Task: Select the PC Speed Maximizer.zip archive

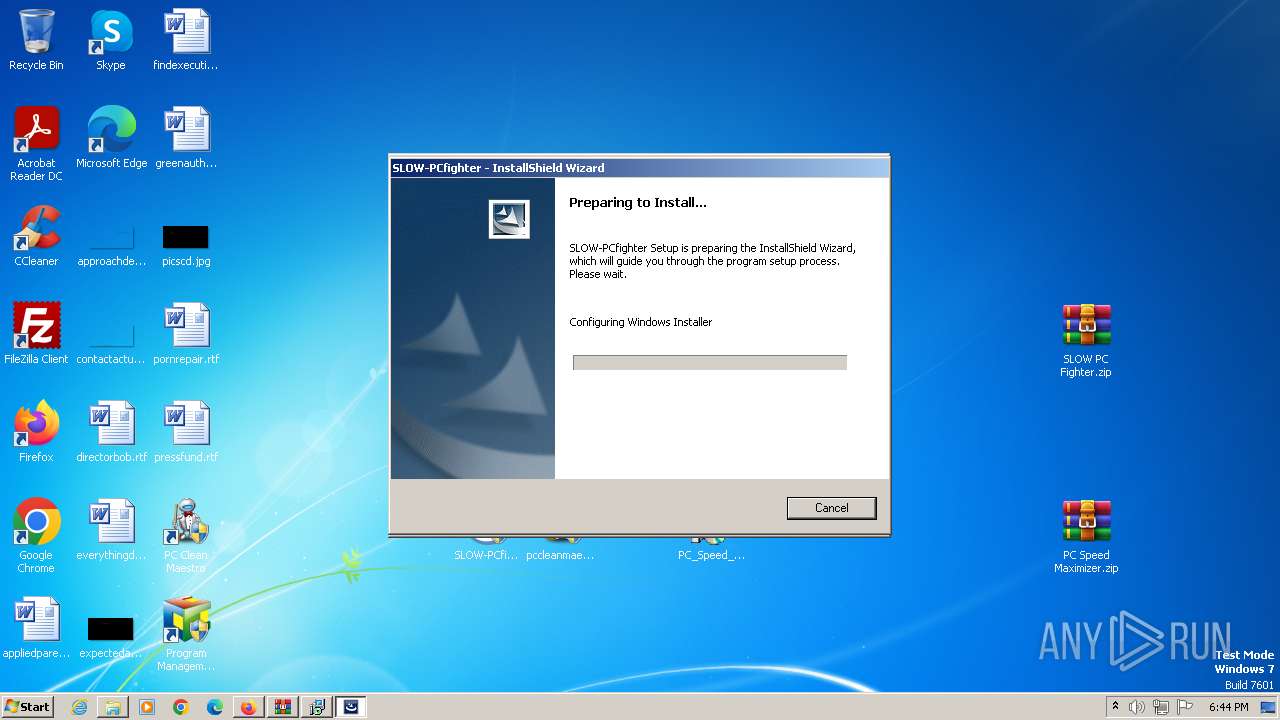Action: click(1086, 536)
